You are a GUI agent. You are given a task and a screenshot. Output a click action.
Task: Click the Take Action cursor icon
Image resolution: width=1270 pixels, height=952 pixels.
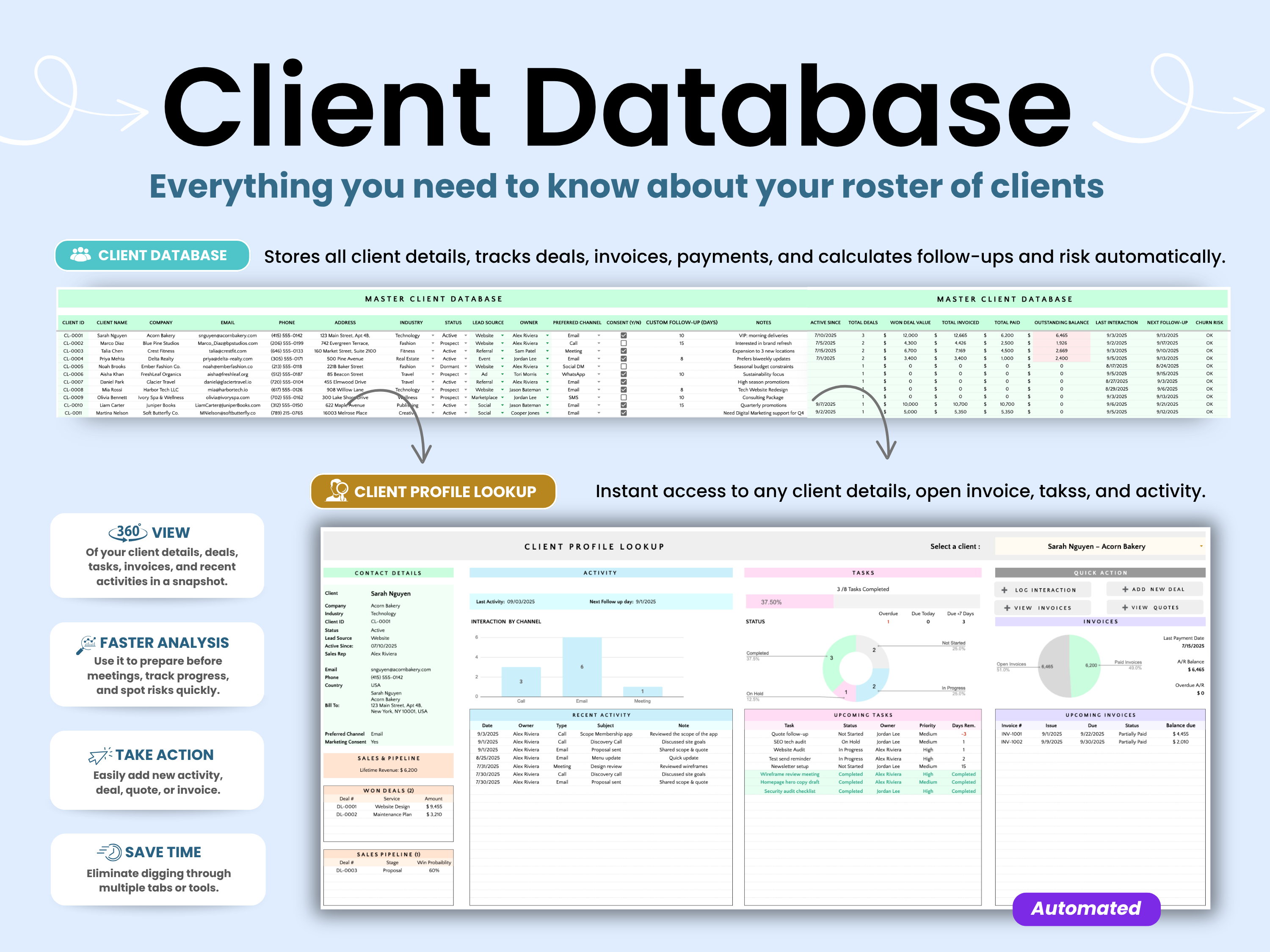tap(100, 756)
